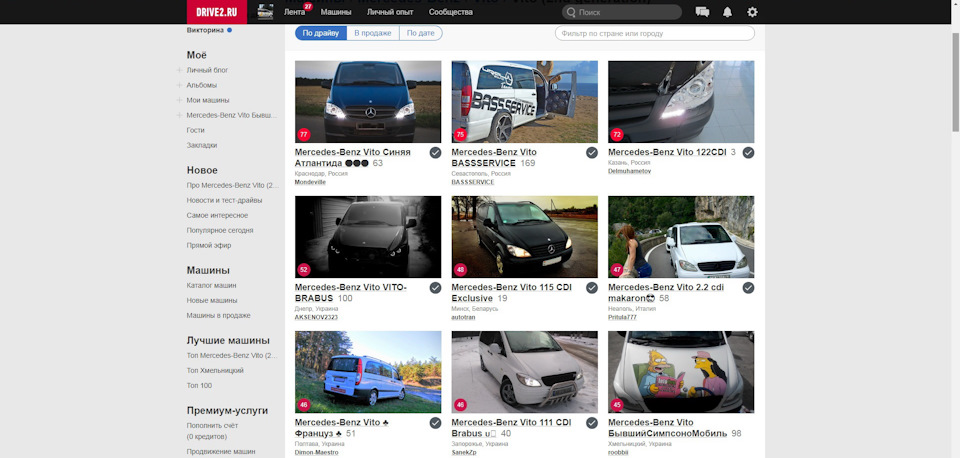
Task: Select the В продаже sort tab
Action: (373, 33)
